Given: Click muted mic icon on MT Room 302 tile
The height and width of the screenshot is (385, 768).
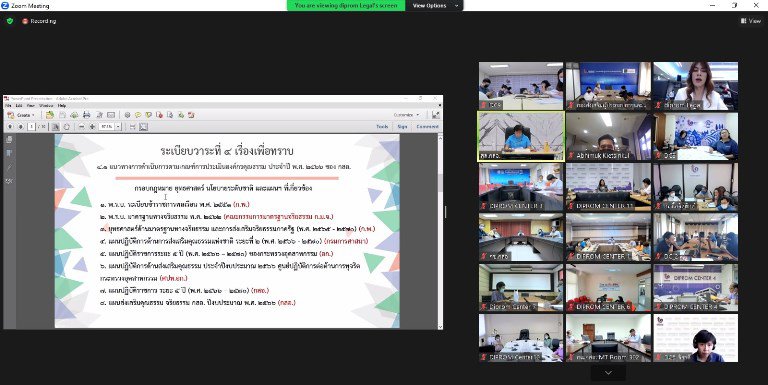Looking at the screenshot, I should (571, 358).
